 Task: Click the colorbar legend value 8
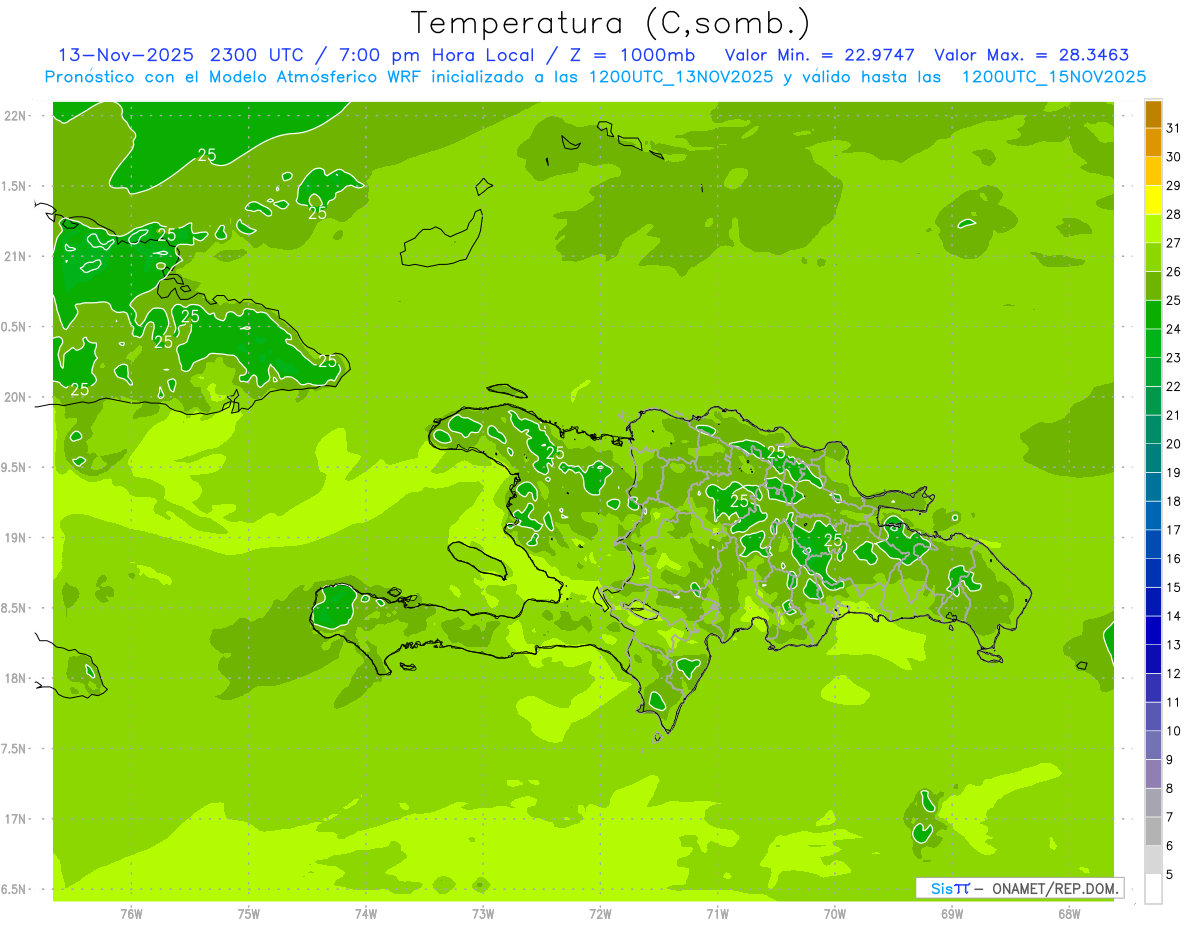(x=1170, y=789)
